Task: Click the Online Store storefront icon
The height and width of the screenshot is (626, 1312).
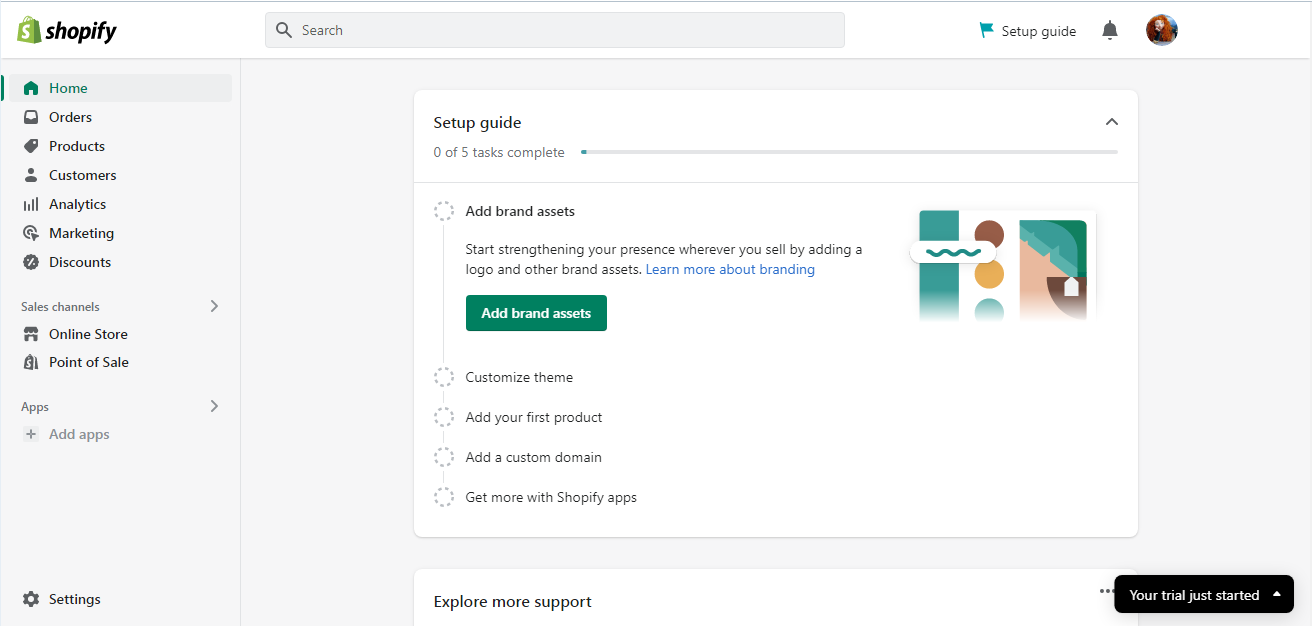Action: pos(31,334)
